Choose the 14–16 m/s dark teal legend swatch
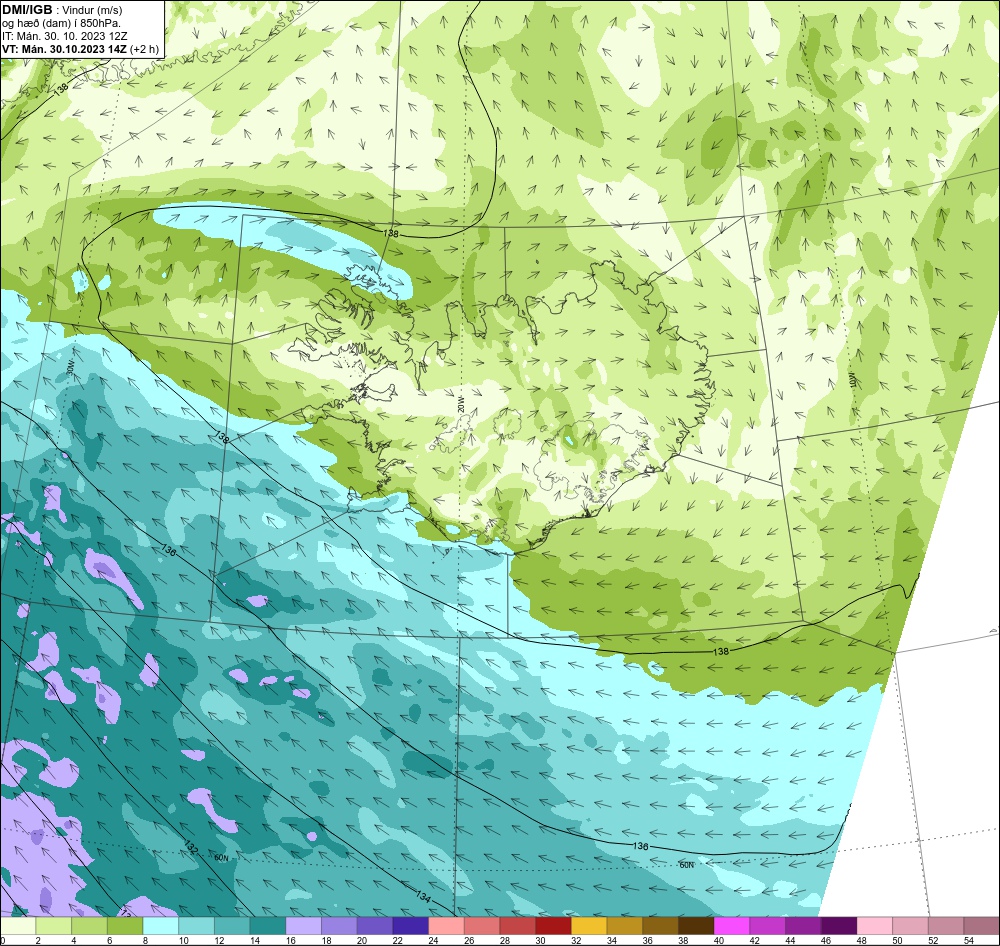 tap(268, 926)
